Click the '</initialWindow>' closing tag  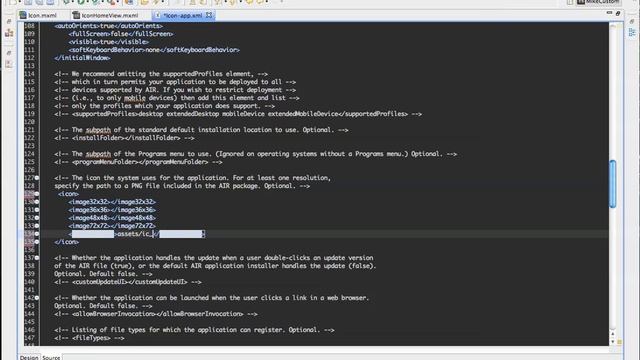(82, 58)
